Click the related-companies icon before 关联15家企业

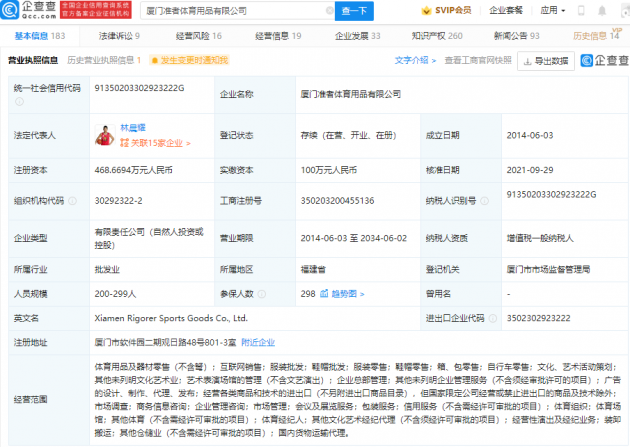click(x=124, y=143)
